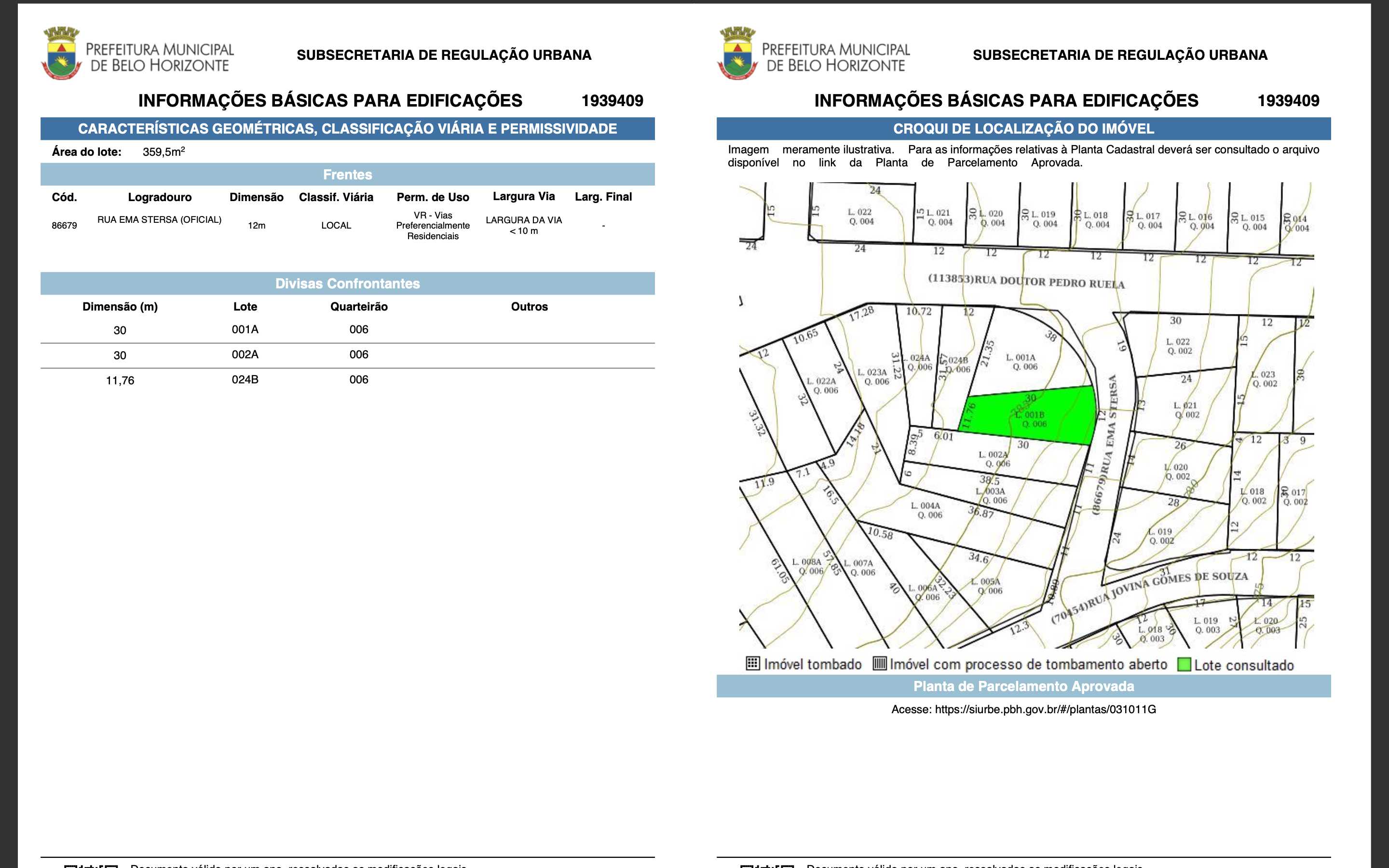Select document number '1939409' on the Características page
The height and width of the screenshot is (868, 1389).
pos(612,101)
